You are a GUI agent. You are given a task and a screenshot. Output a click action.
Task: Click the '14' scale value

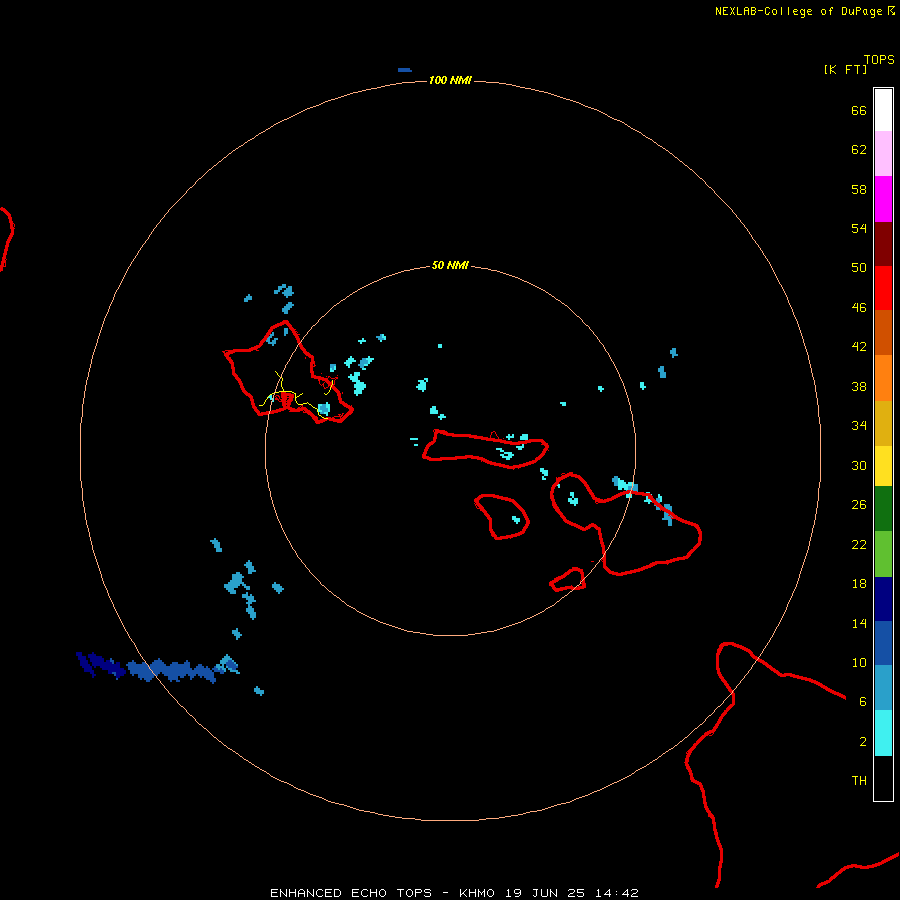coord(859,623)
